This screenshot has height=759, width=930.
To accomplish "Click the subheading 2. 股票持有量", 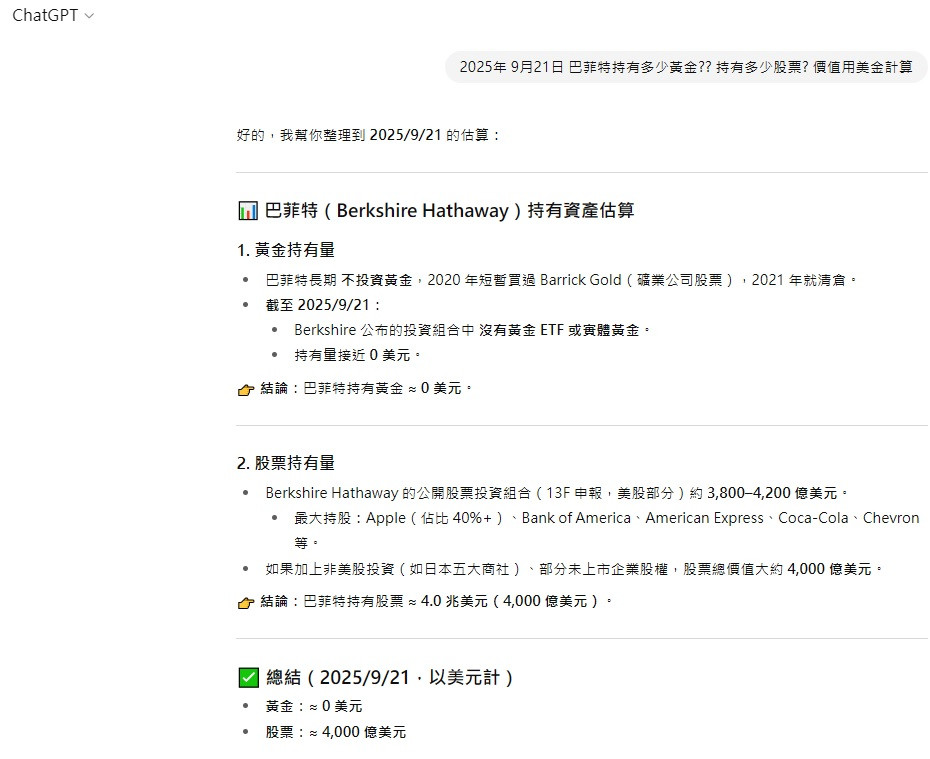I will 286,463.
